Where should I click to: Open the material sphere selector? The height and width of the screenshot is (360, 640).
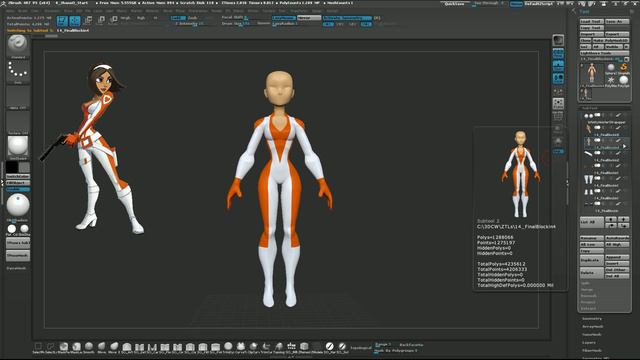coord(18,146)
